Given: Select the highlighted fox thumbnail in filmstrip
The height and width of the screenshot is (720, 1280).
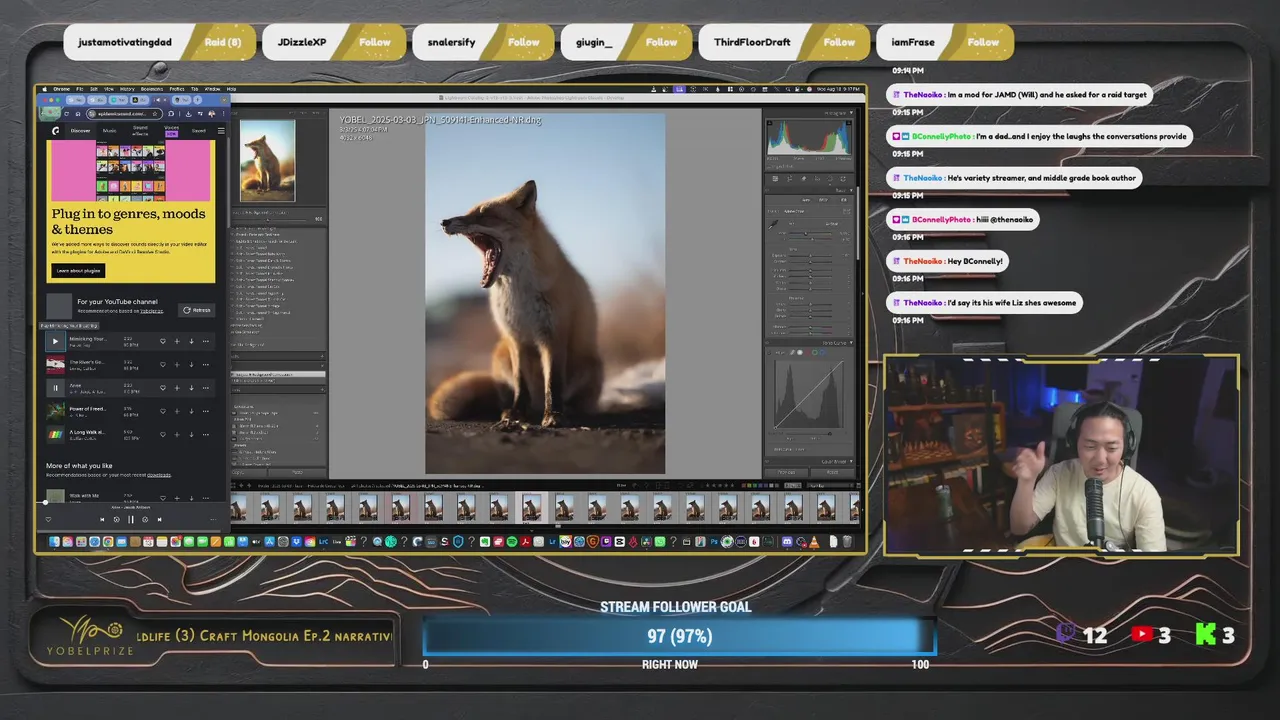Looking at the screenshot, I should point(531,507).
